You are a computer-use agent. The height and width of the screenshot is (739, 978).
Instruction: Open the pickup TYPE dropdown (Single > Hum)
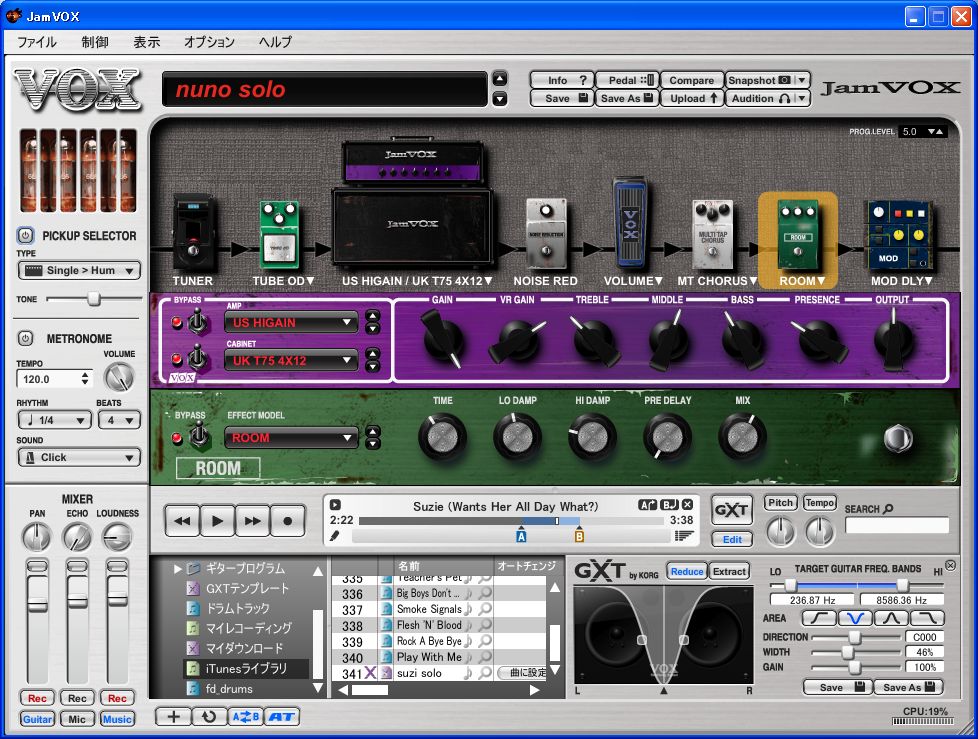pos(79,271)
